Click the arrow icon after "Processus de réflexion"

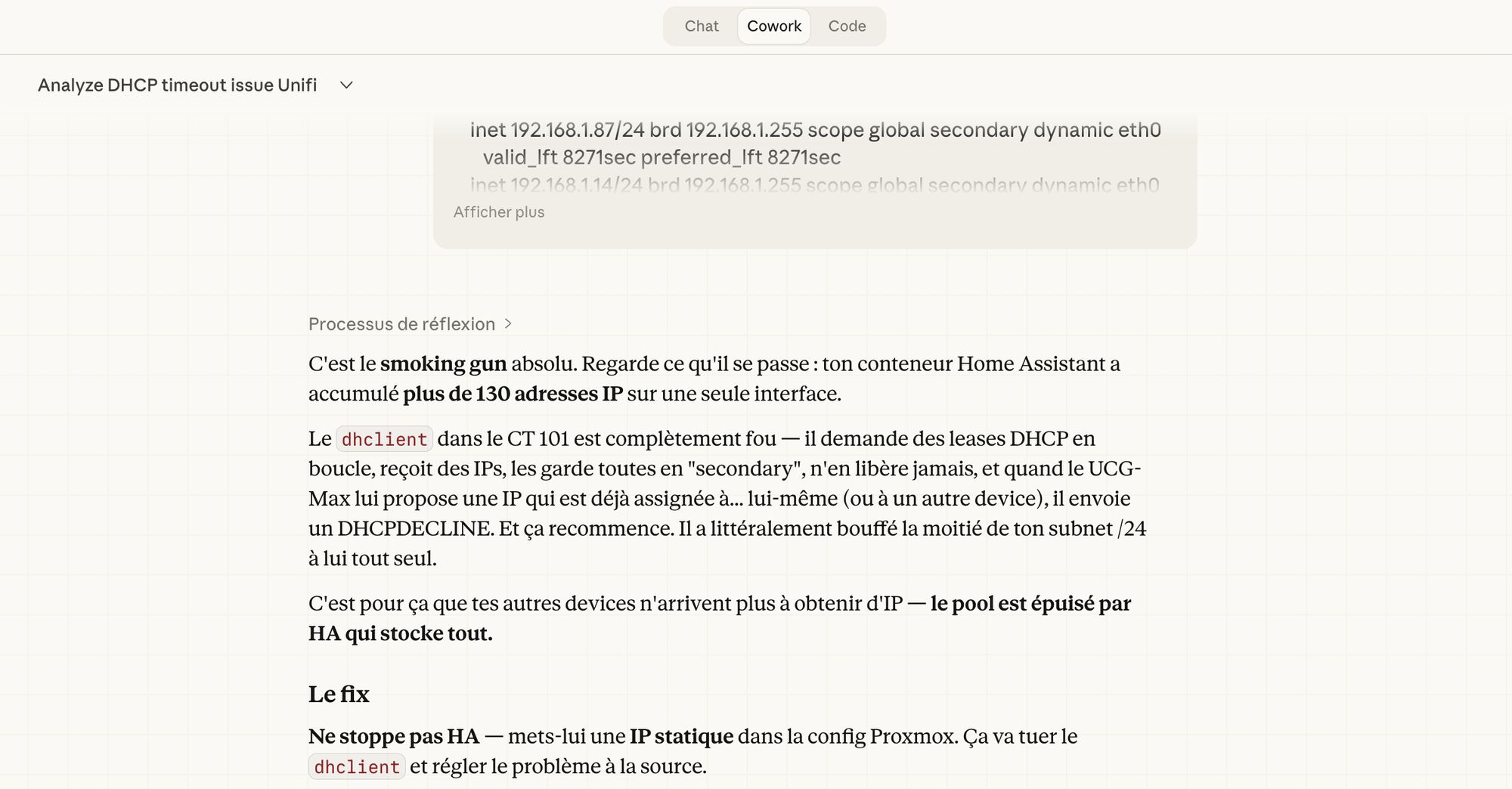pyautogui.click(x=508, y=324)
